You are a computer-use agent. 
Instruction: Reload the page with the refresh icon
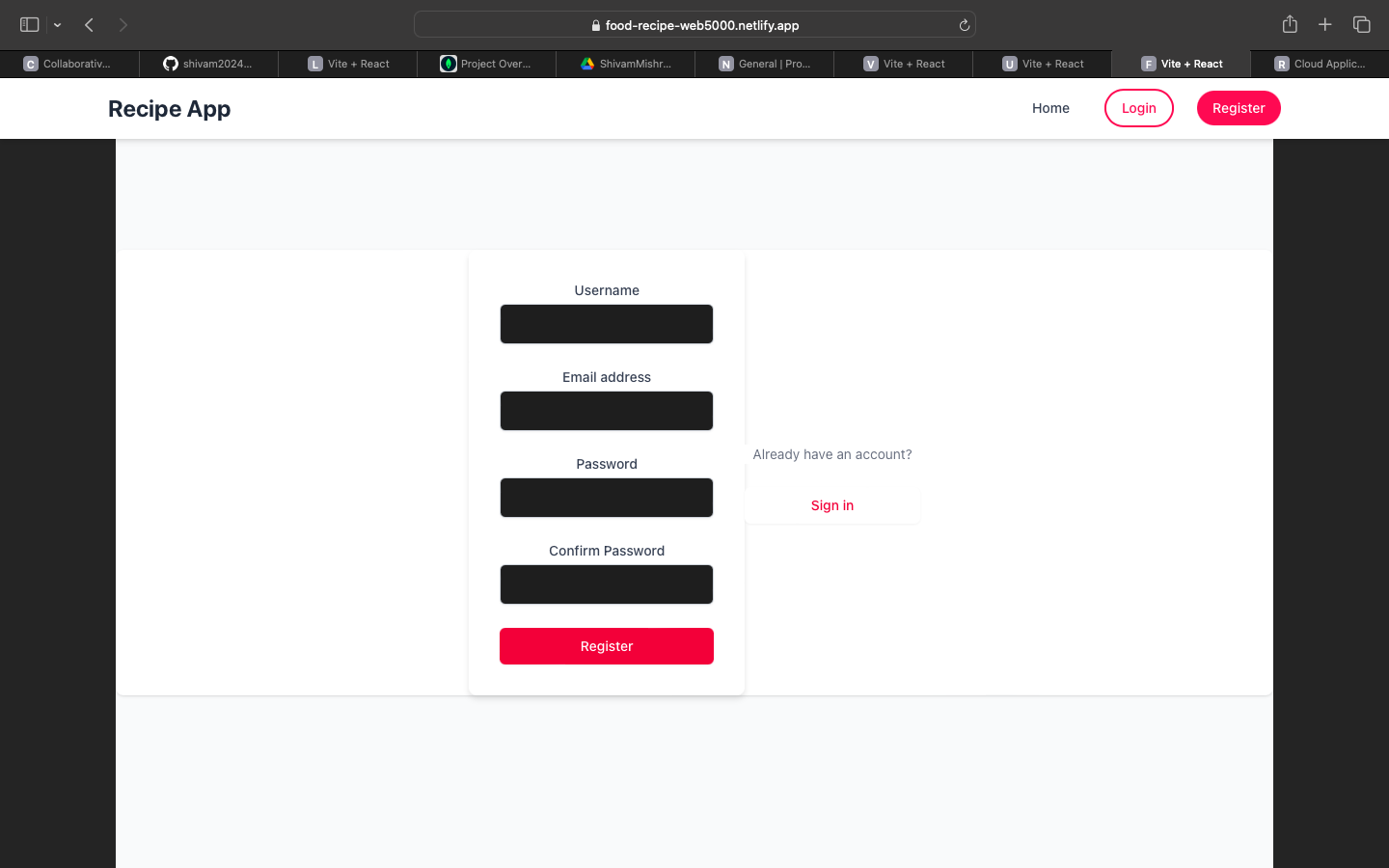point(964,25)
